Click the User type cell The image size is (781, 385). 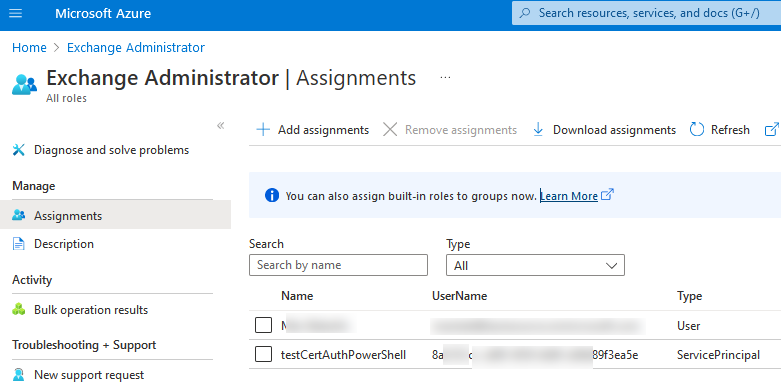tap(688, 326)
